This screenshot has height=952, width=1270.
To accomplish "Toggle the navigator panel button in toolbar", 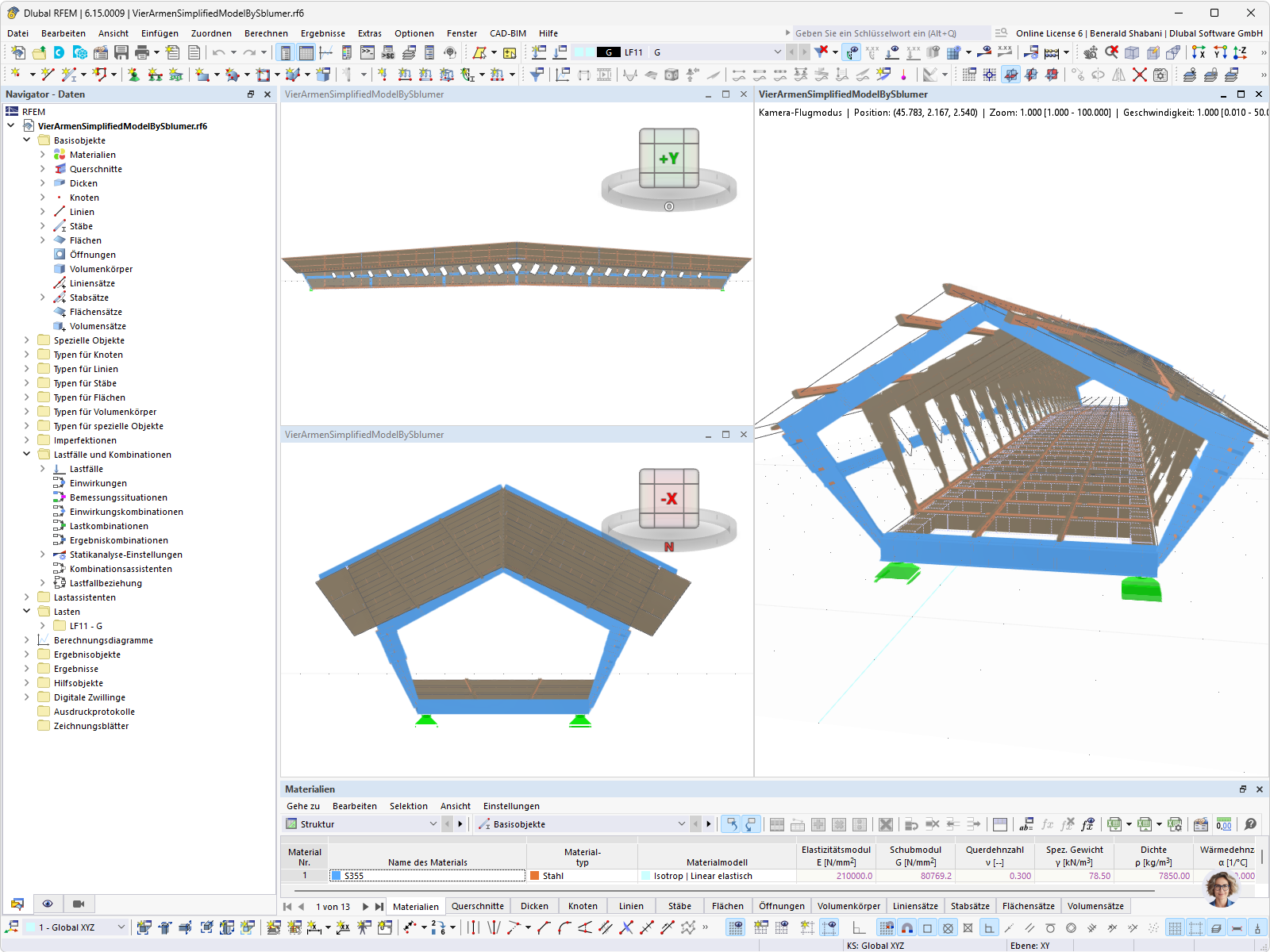I will tap(285, 52).
